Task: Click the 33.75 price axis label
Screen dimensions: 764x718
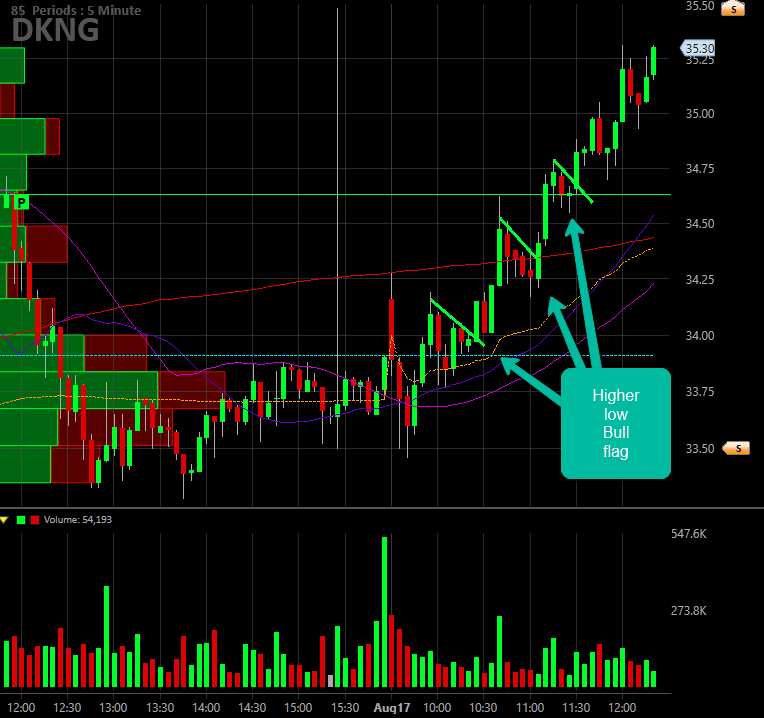Action: [x=700, y=392]
